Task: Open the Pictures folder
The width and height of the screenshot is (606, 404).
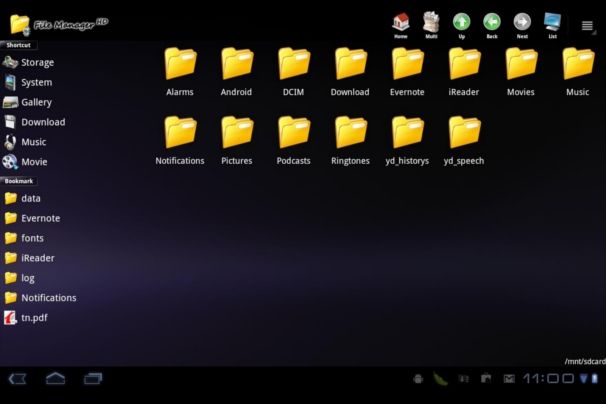Action: click(x=237, y=141)
